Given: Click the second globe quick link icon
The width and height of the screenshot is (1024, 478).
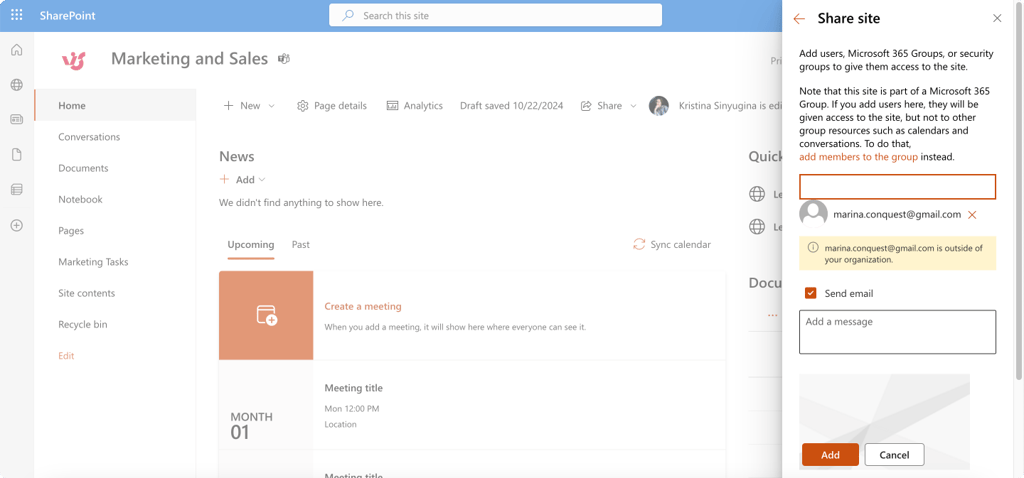Looking at the screenshot, I should click(757, 227).
